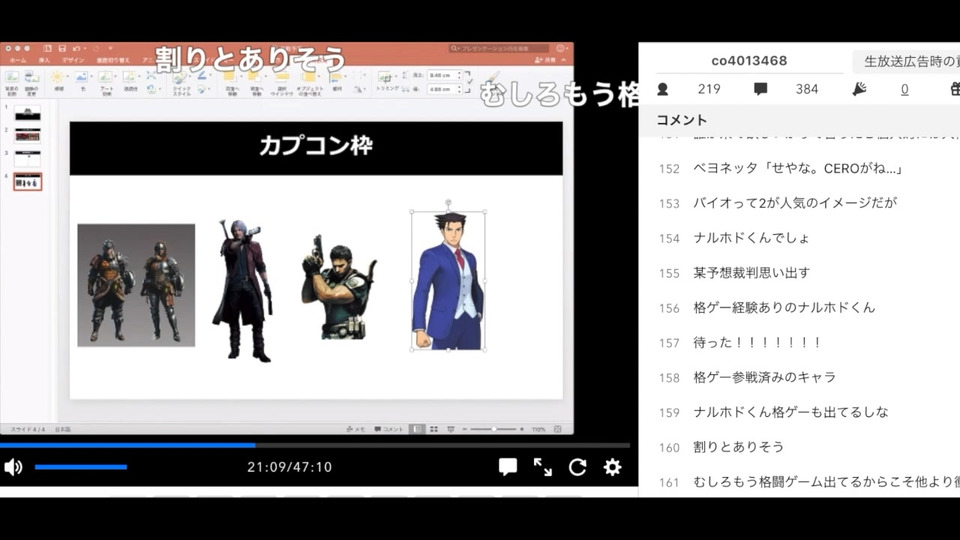960x540 pixels.
Task: Click the Picture Border pen icon
Action: click(x=202, y=75)
